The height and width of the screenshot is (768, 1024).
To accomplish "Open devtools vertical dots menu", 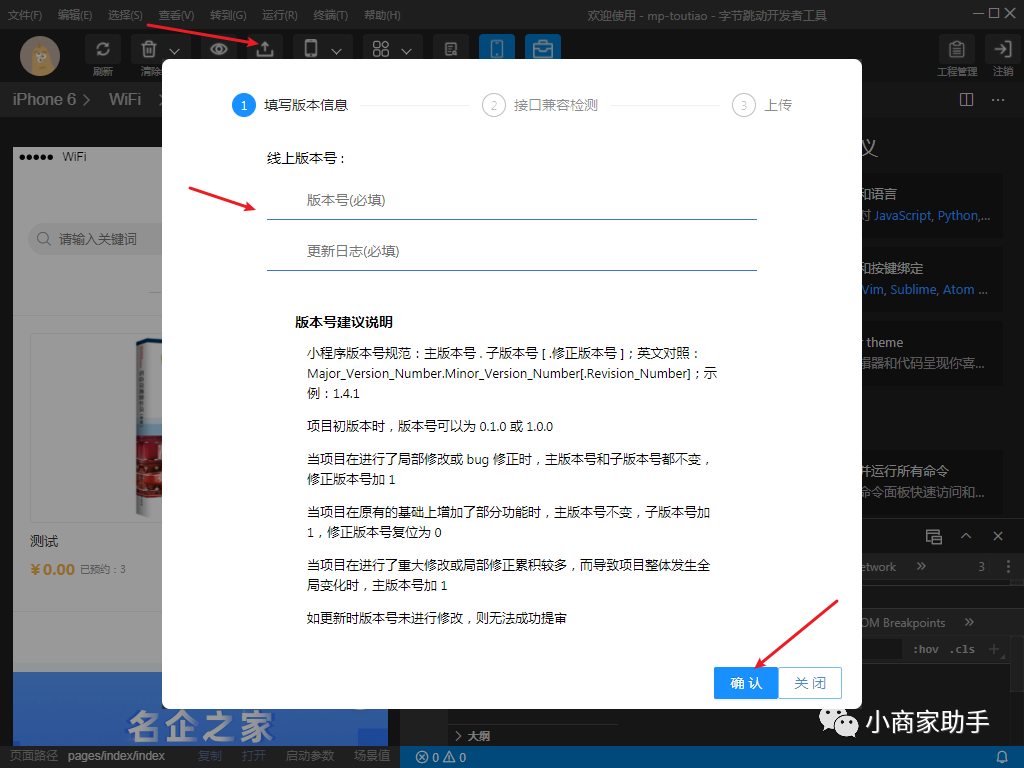I will (x=1008, y=566).
